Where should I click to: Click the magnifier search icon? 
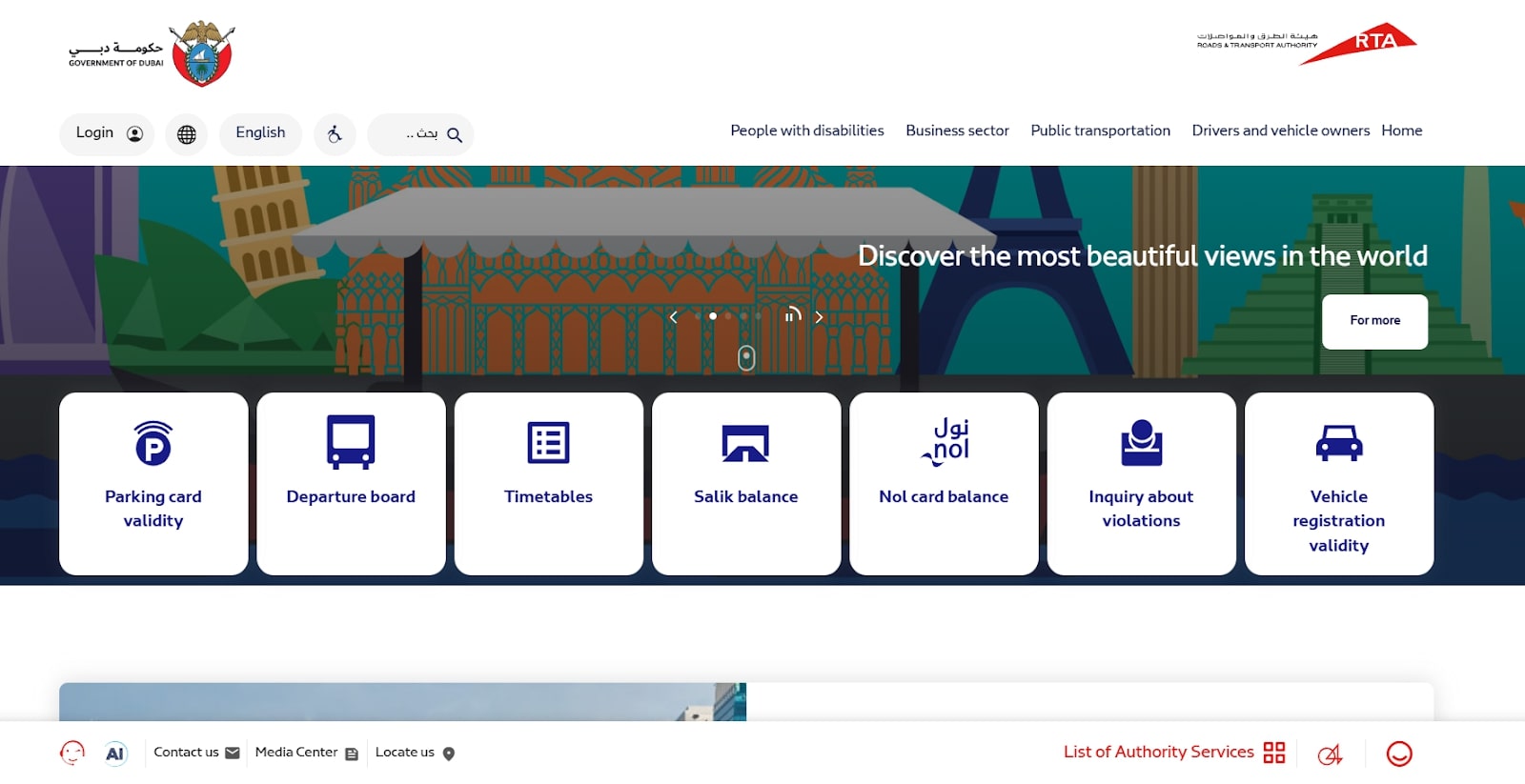(455, 135)
